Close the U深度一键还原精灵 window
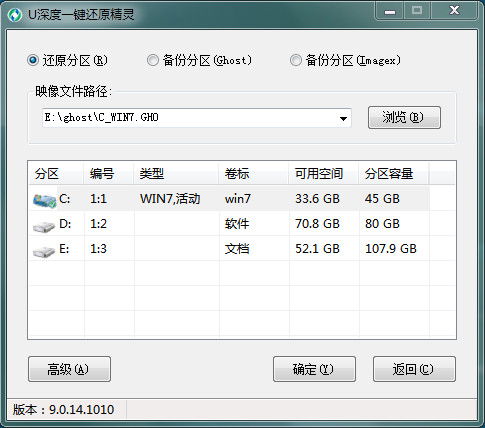Screen dimensions: 485x428 [x=454, y=11]
